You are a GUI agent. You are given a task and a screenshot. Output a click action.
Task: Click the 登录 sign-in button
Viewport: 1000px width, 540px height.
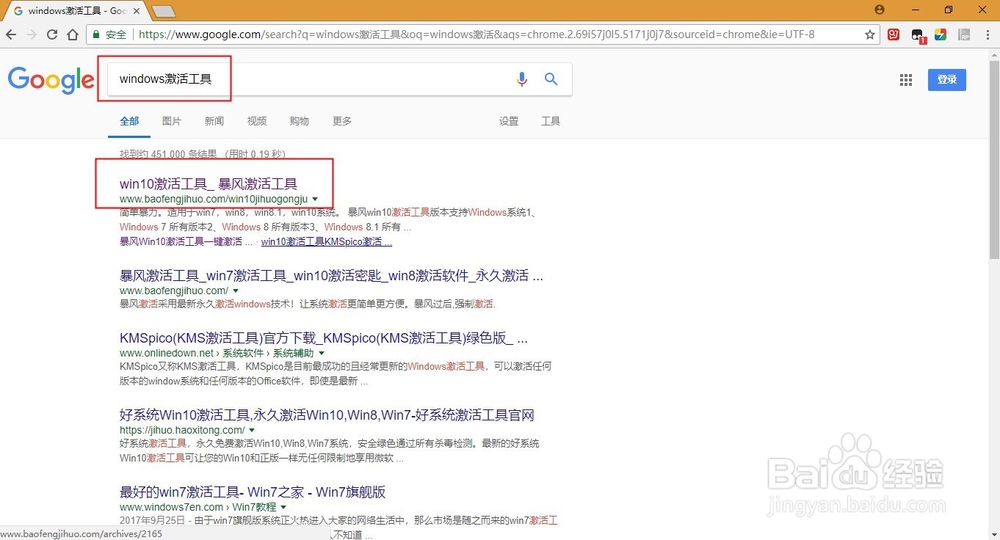[946, 80]
